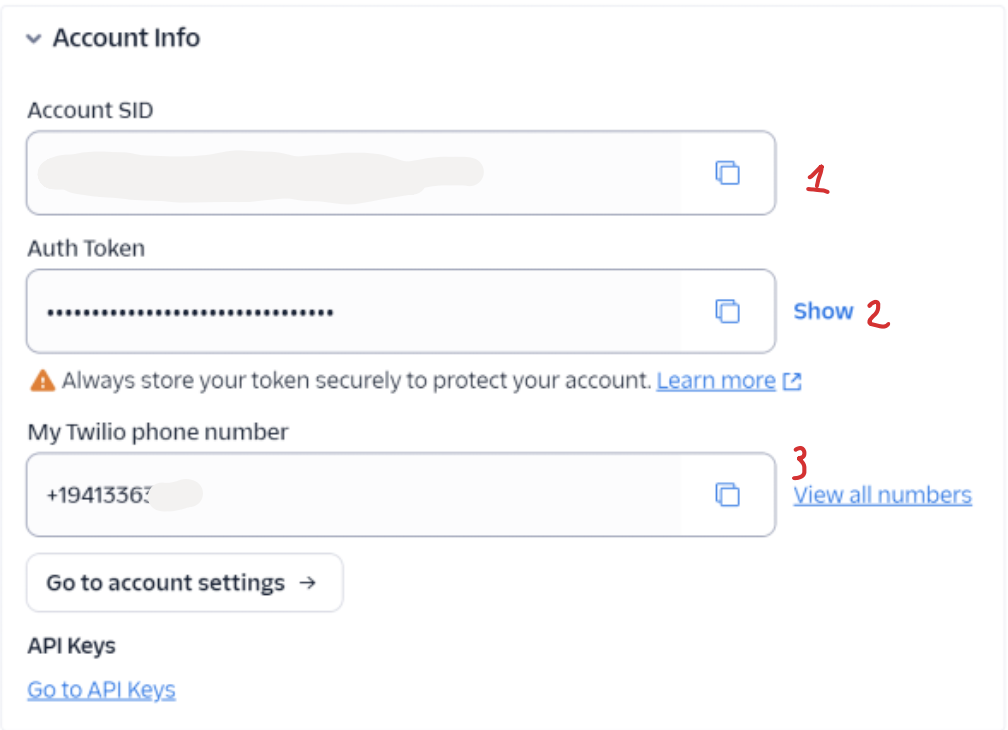Open the Learn more link
This screenshot has height=730, width=1008.
point(715,381)
